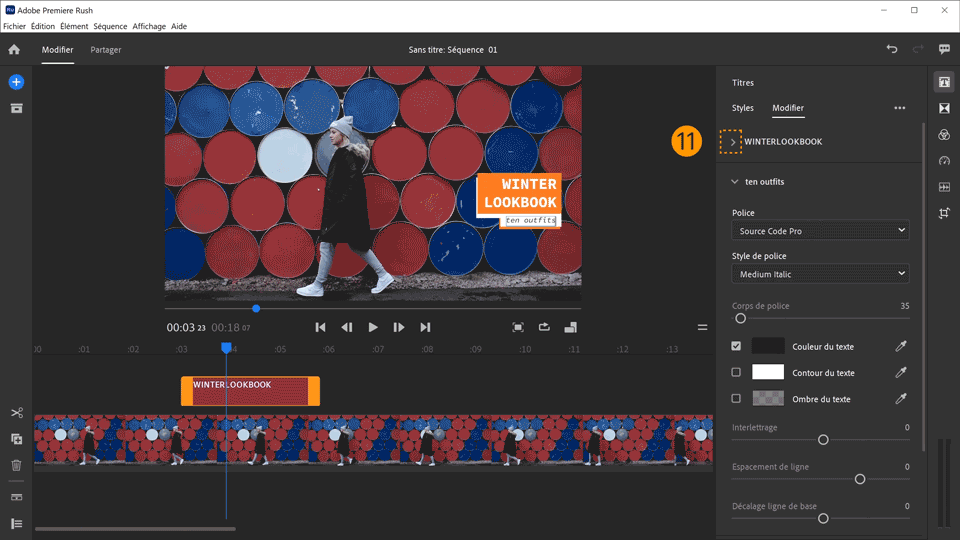Screen dimensions: 960x540
Task: Open the Speed panel icon
Action: pyautogui.click(x=944, y=160)
